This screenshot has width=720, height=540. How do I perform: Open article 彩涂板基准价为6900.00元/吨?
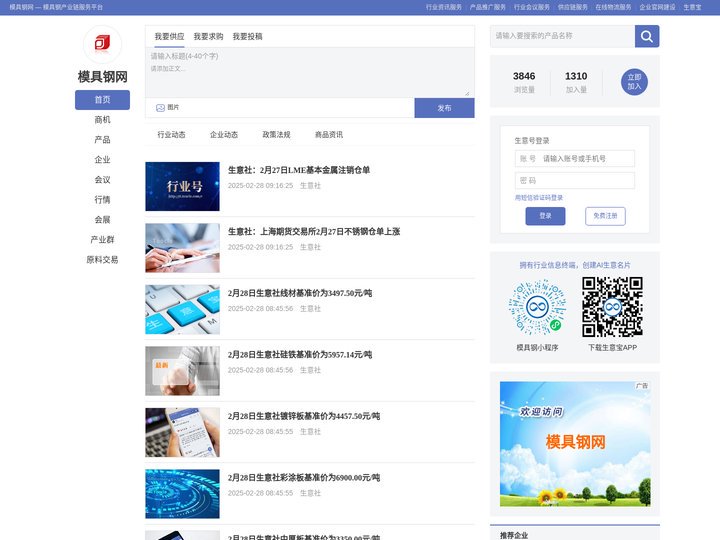pos(304,478)
